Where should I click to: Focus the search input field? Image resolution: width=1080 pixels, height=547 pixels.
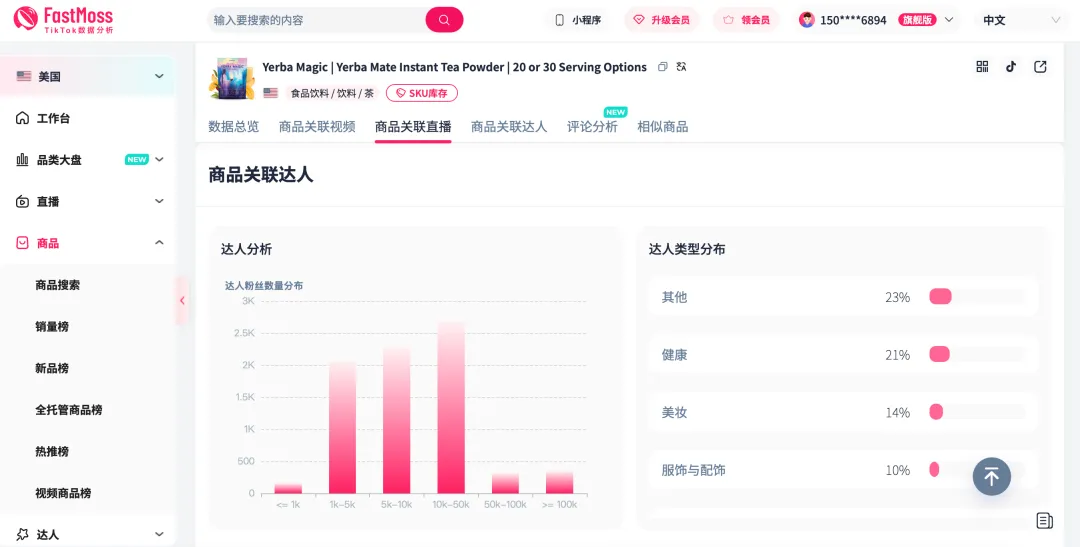(317, 20)
